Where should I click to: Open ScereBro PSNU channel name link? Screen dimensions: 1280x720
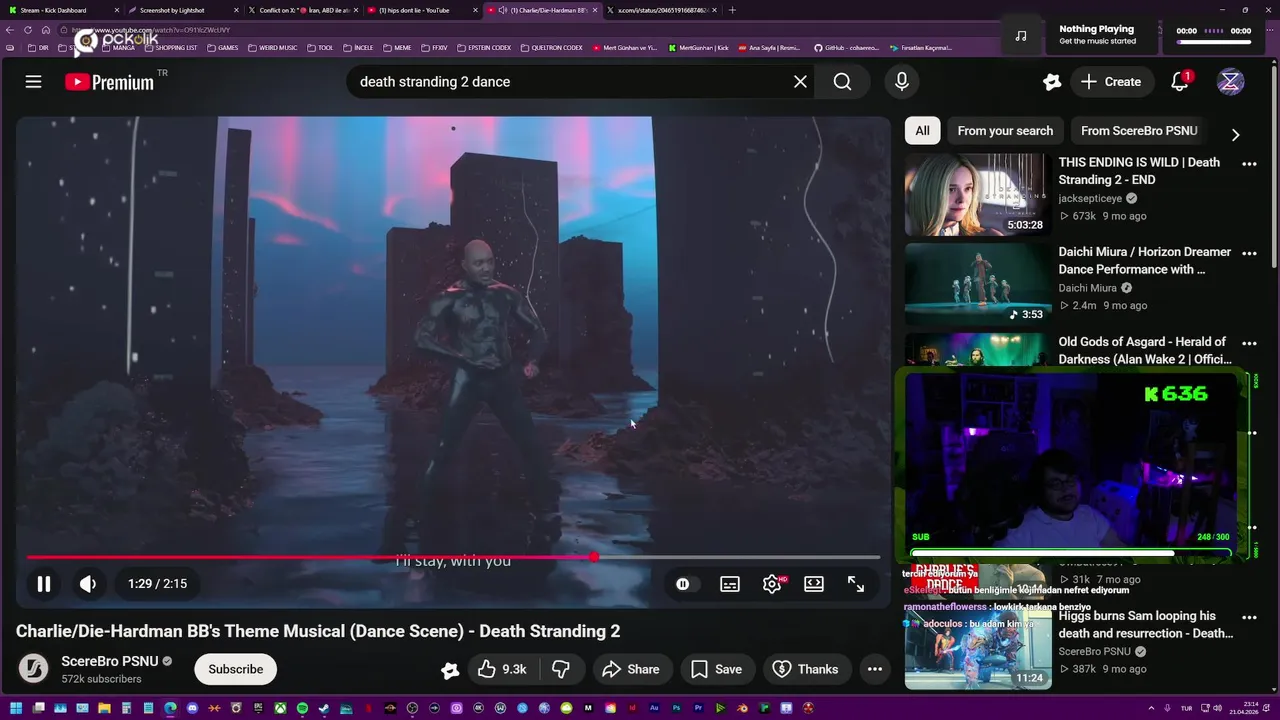pyautogui.click(x=109, y=661)
